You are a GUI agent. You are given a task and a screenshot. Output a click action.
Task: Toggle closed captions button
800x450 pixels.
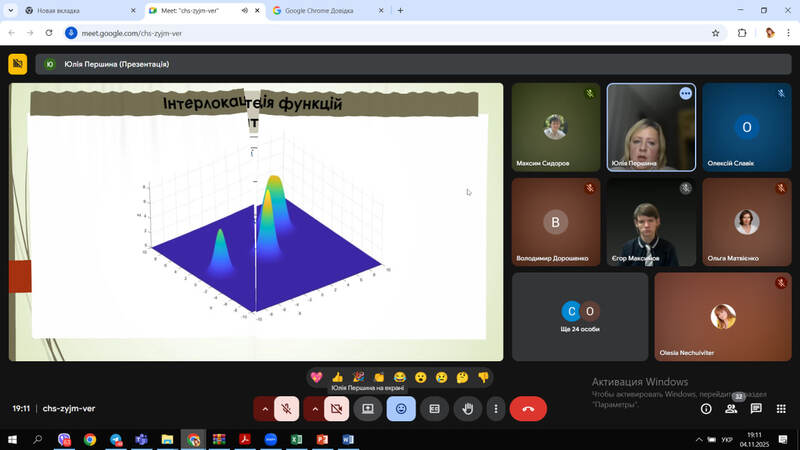click(434, 408)
